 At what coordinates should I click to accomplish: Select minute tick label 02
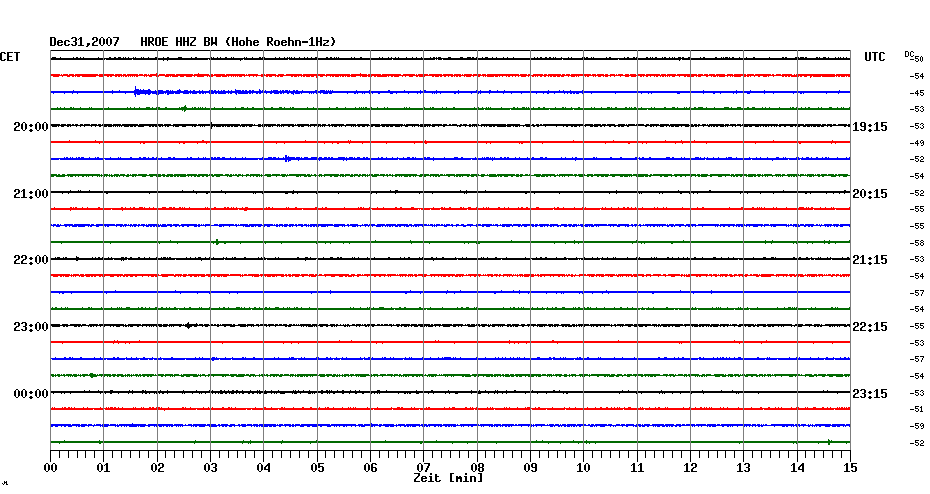click(157, 468)
